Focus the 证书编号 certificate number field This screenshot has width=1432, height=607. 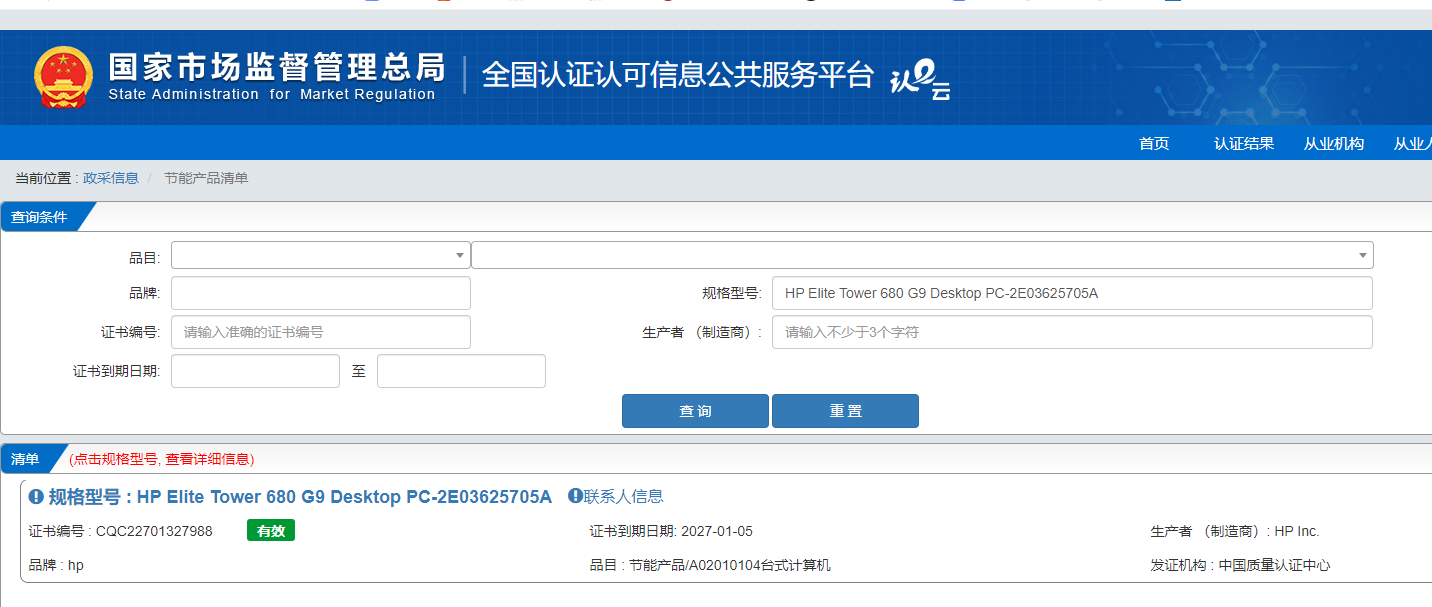click(x=321, y=332)
